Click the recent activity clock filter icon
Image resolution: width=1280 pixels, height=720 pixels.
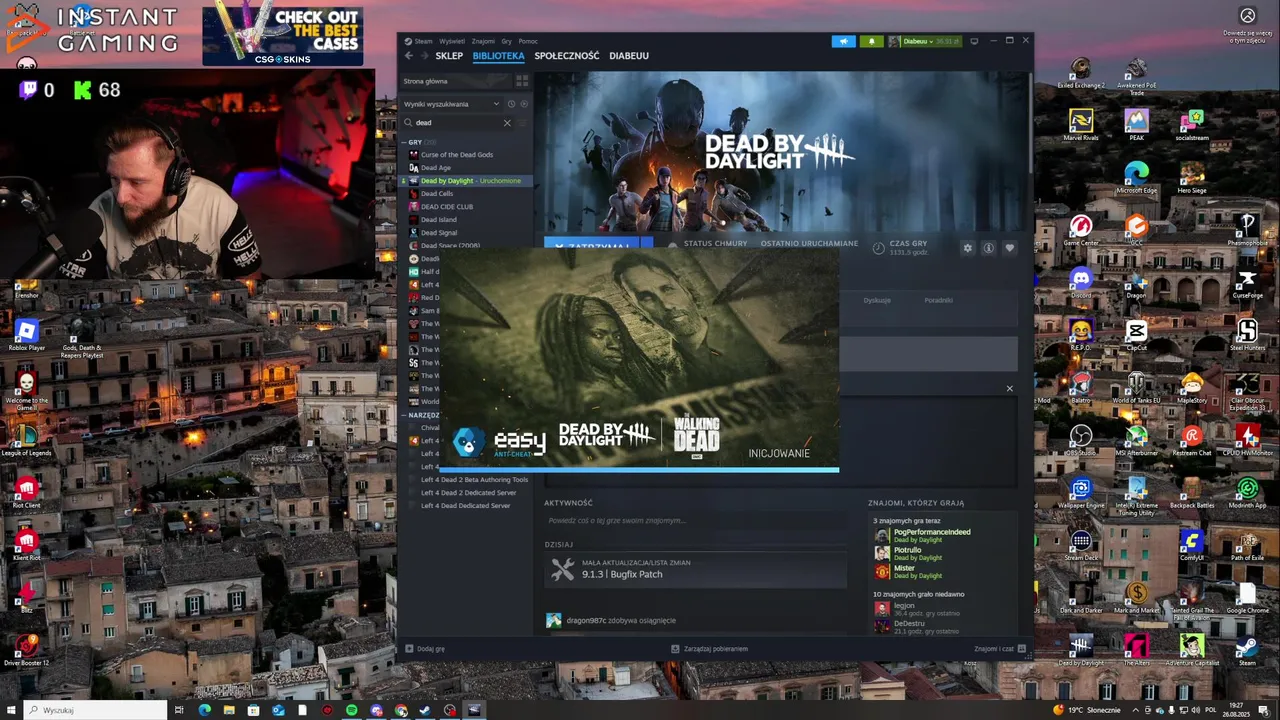pos(511,104)
